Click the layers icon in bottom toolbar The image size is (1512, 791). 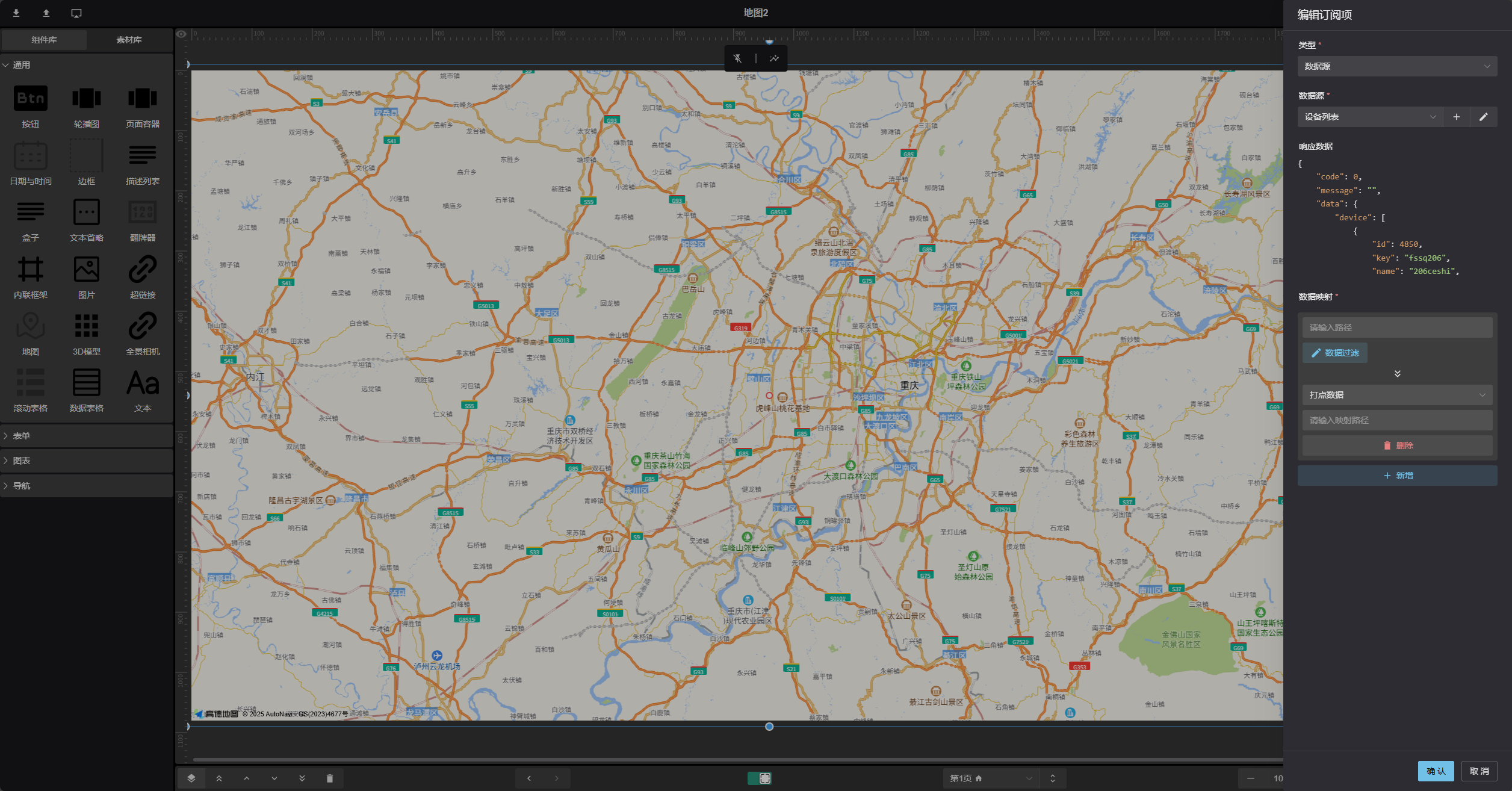(x=191, y=778)
